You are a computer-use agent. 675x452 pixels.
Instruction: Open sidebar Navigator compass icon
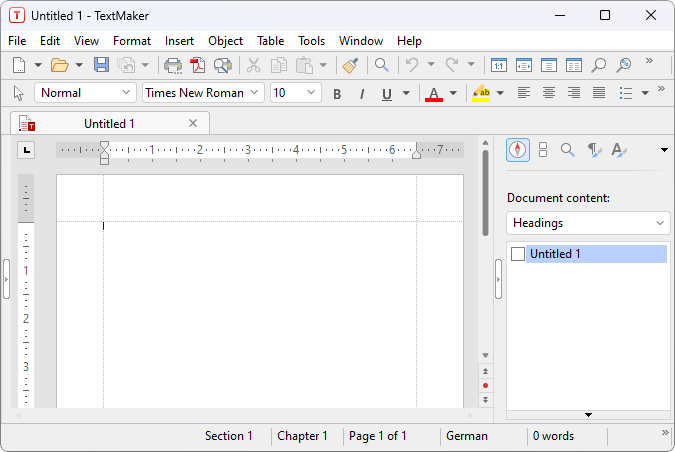[x=517, y=150]
